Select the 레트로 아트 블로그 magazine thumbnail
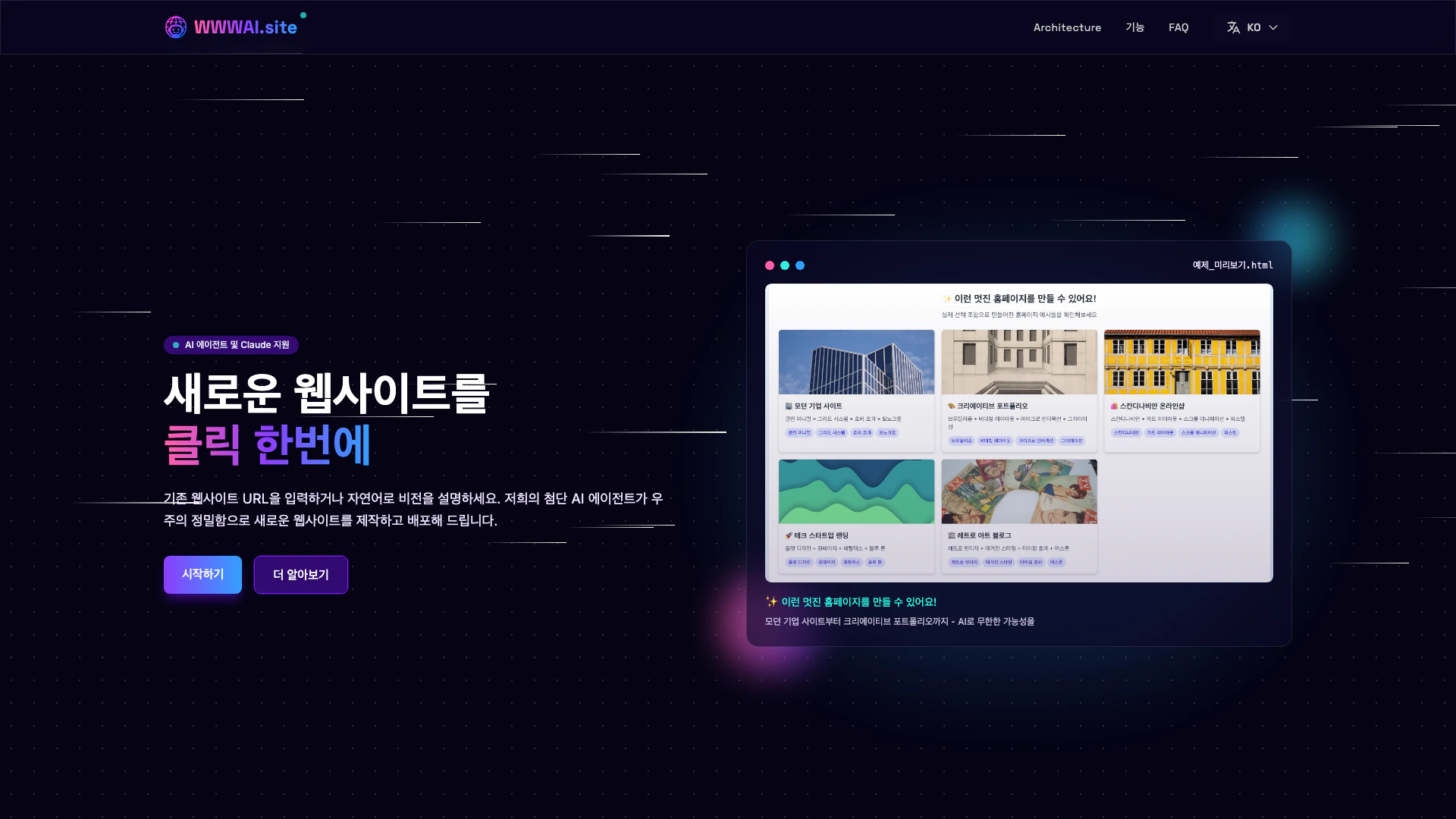This screenshot has width=1456, height=819. (x=1018, y=491)
